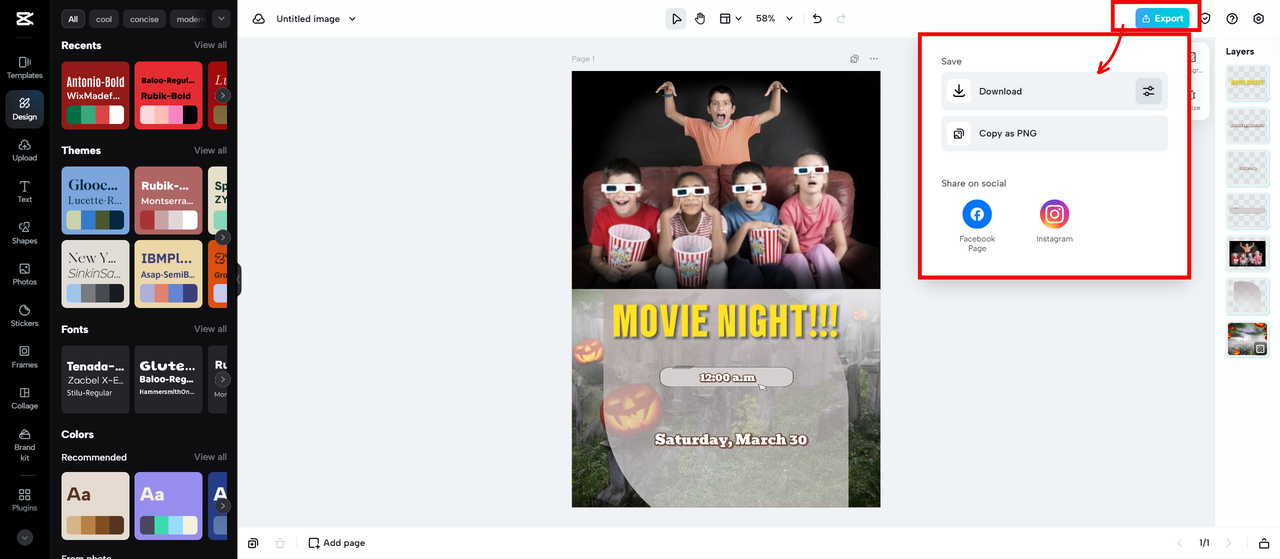Click the MOVIE NIGHT!!! title on canvas

click(x=725, y=322)
